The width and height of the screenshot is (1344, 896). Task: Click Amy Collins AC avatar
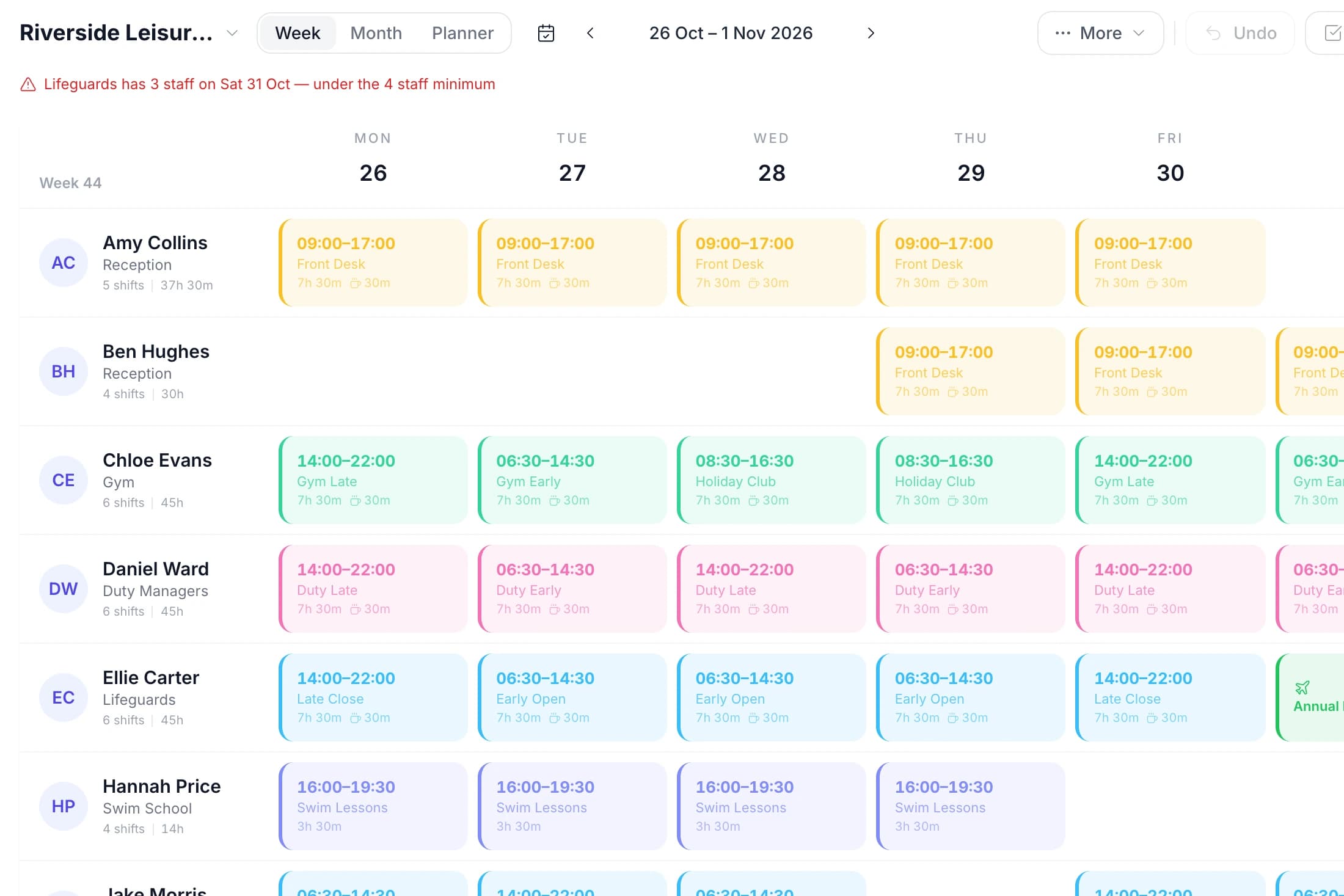[64, 263]
